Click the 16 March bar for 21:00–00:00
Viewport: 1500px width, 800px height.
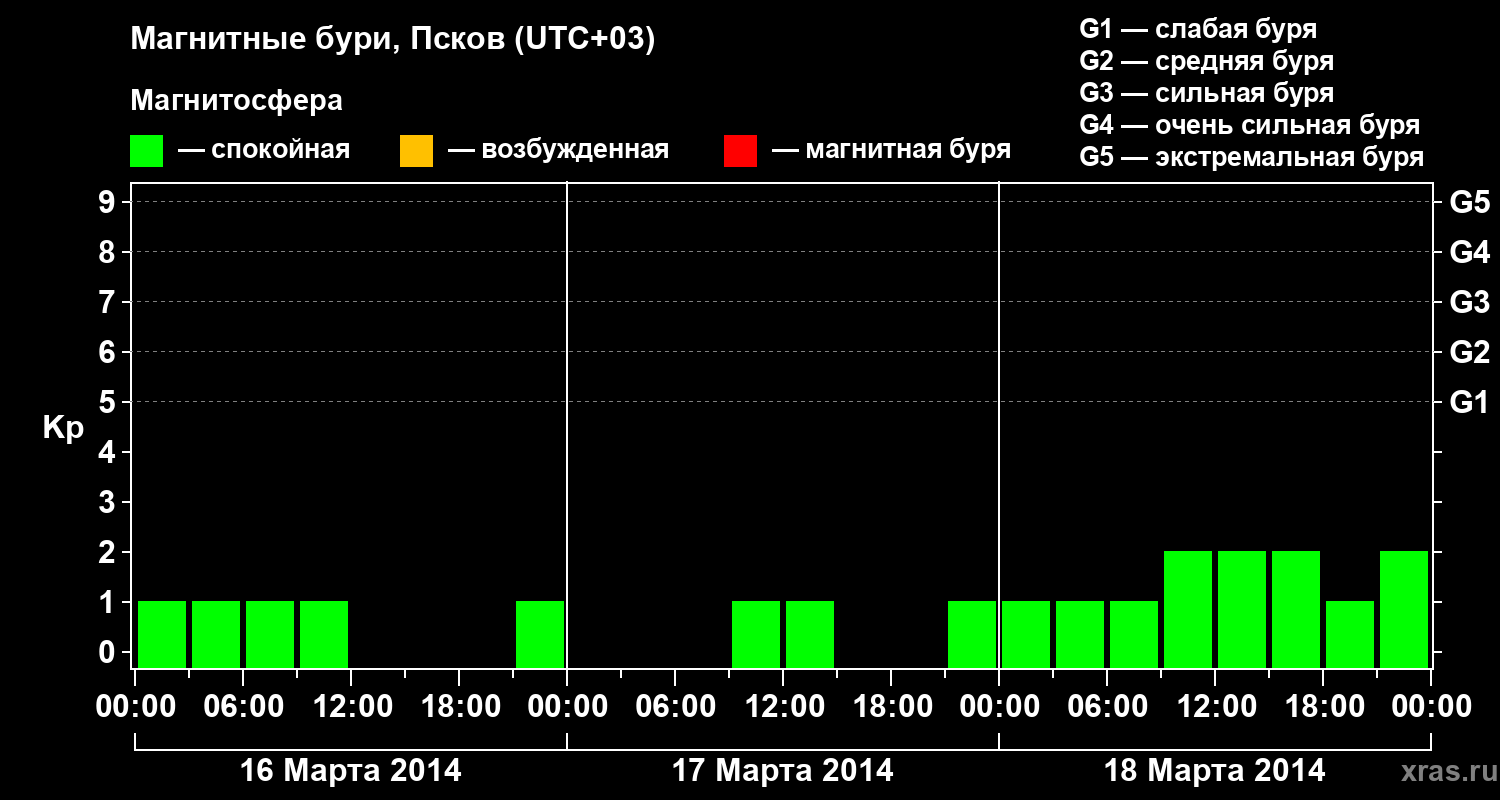tap(540, 634)
